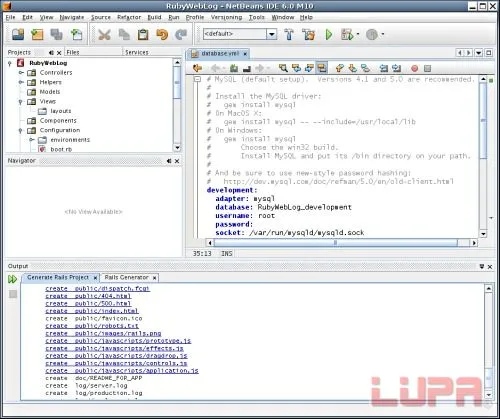Open the Refactor menu
500x419 pixels.
point(129,17)
